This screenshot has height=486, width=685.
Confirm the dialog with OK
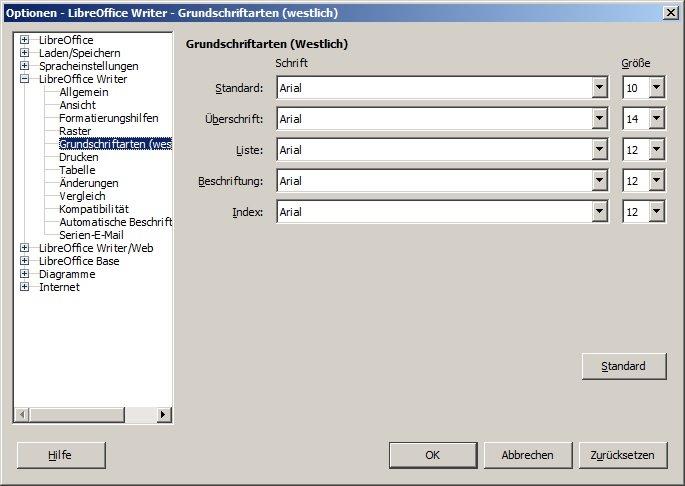(x=433, y=455)
